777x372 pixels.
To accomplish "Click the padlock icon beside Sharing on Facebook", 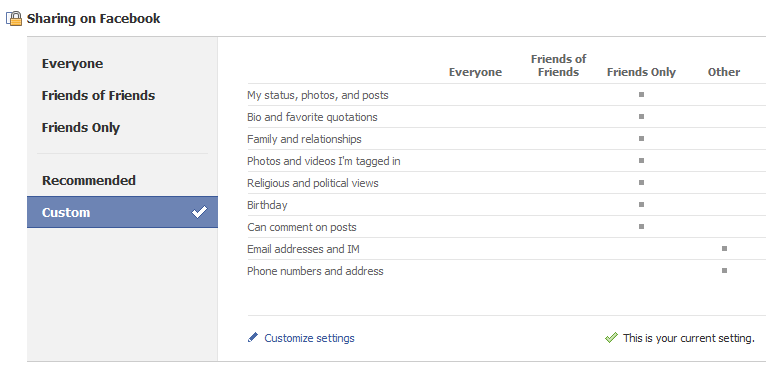I will (x=14, y=19).
